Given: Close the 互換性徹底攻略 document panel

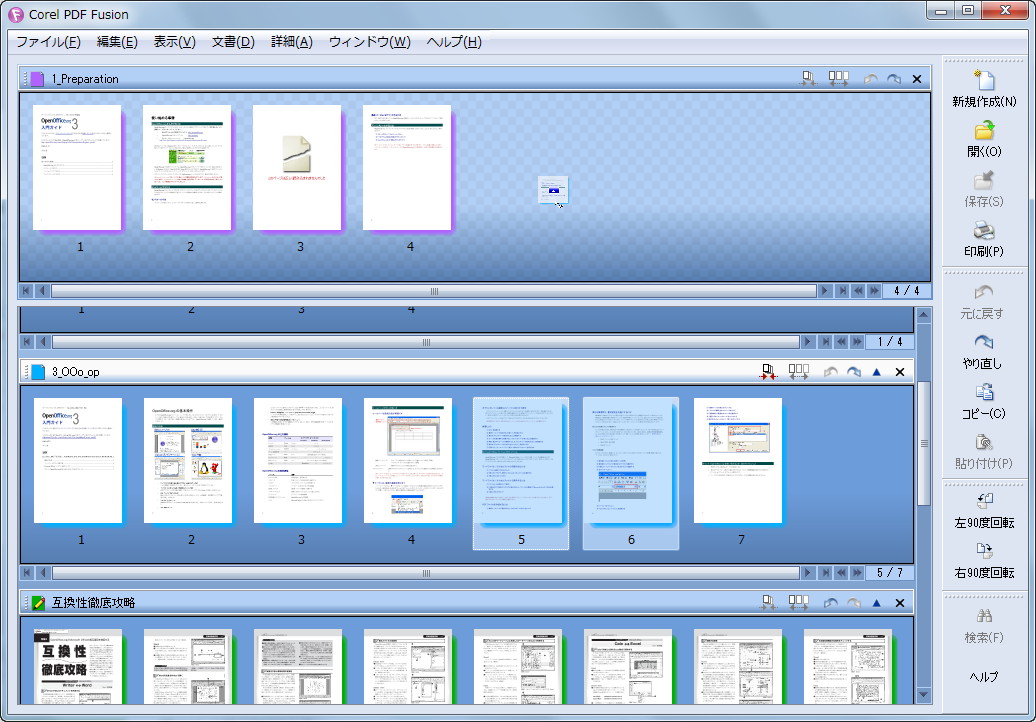Looking at the screenshot, I should (899, 602).
